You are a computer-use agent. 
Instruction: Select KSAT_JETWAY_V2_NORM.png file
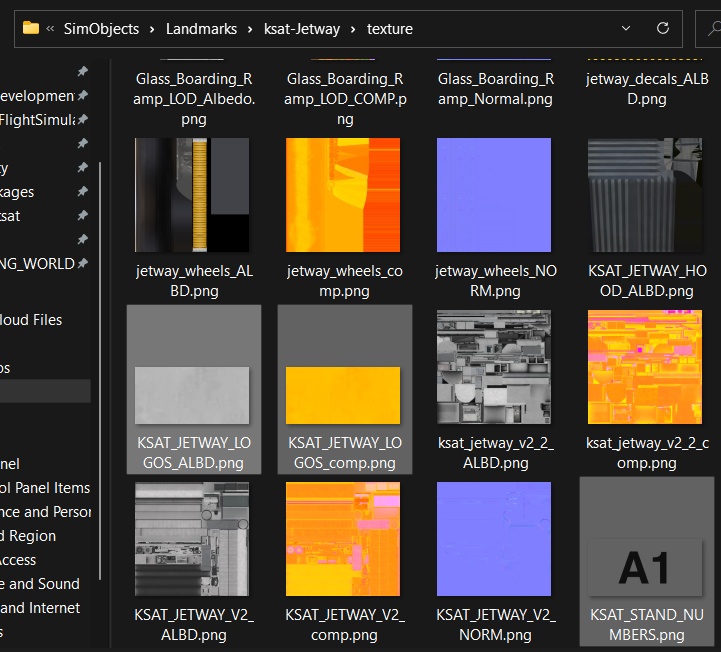pyautogui.click(x=494, y=539)
